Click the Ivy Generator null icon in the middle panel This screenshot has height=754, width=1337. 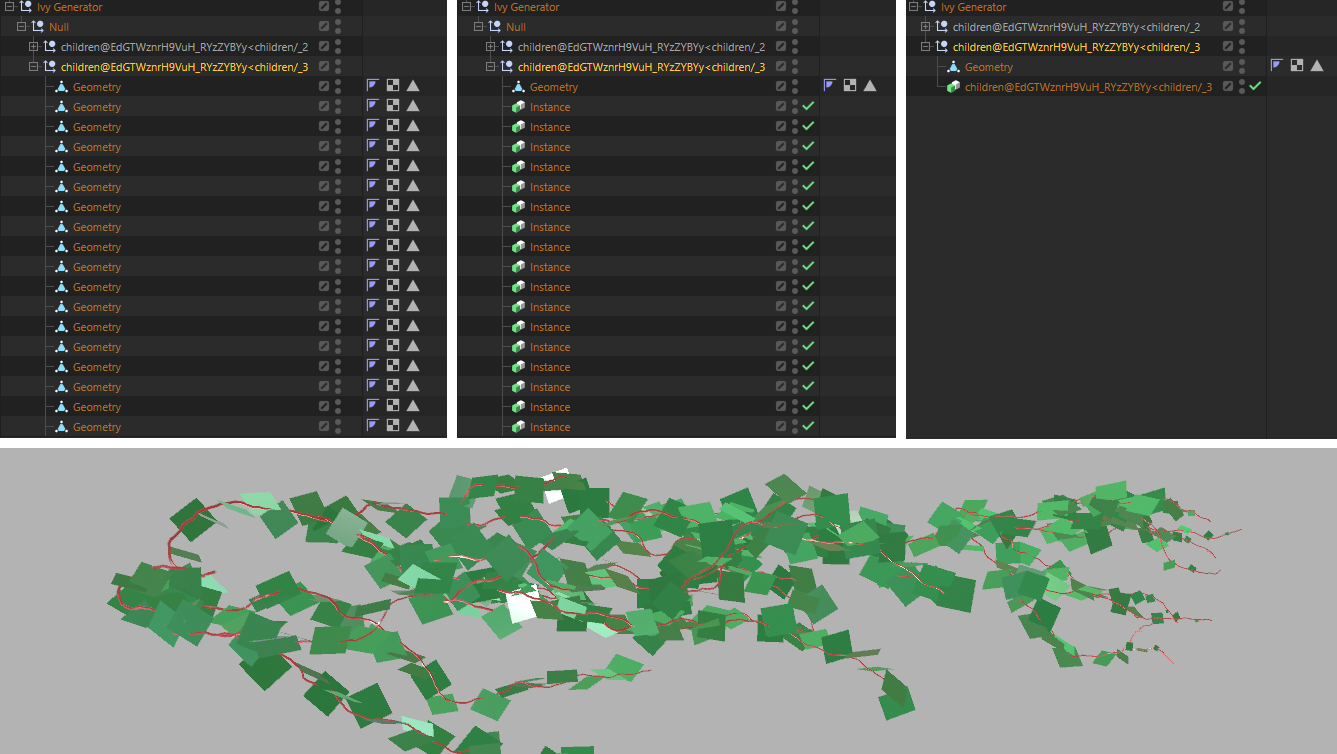pos(483,7)
